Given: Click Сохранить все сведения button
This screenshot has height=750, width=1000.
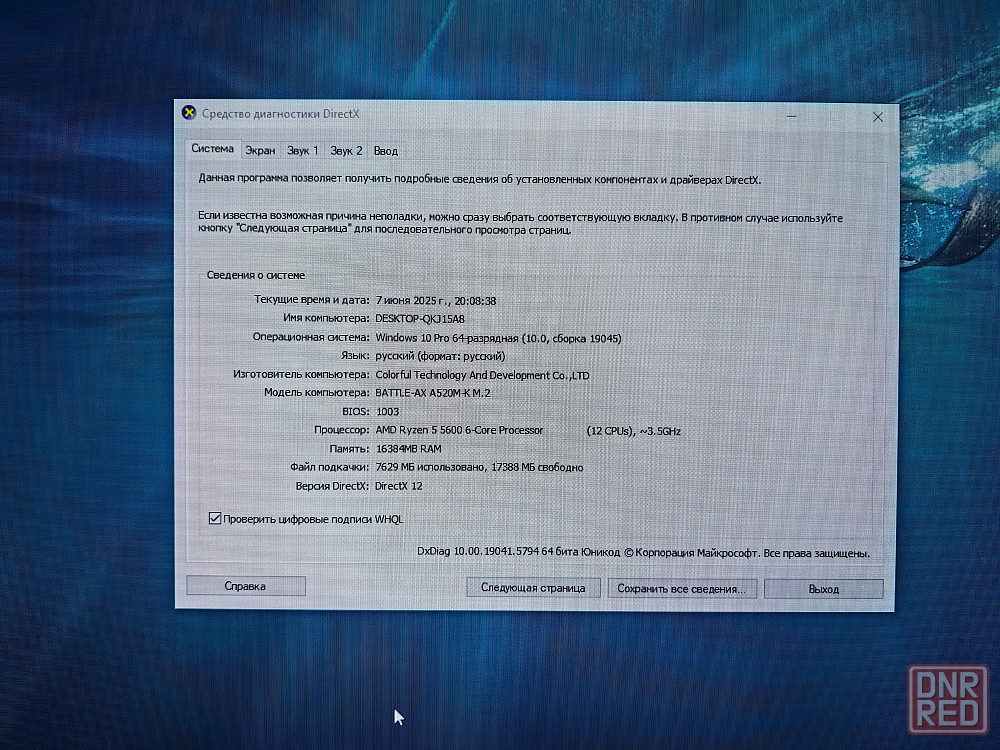Looking at the screenshot, I should coord(682,589).
